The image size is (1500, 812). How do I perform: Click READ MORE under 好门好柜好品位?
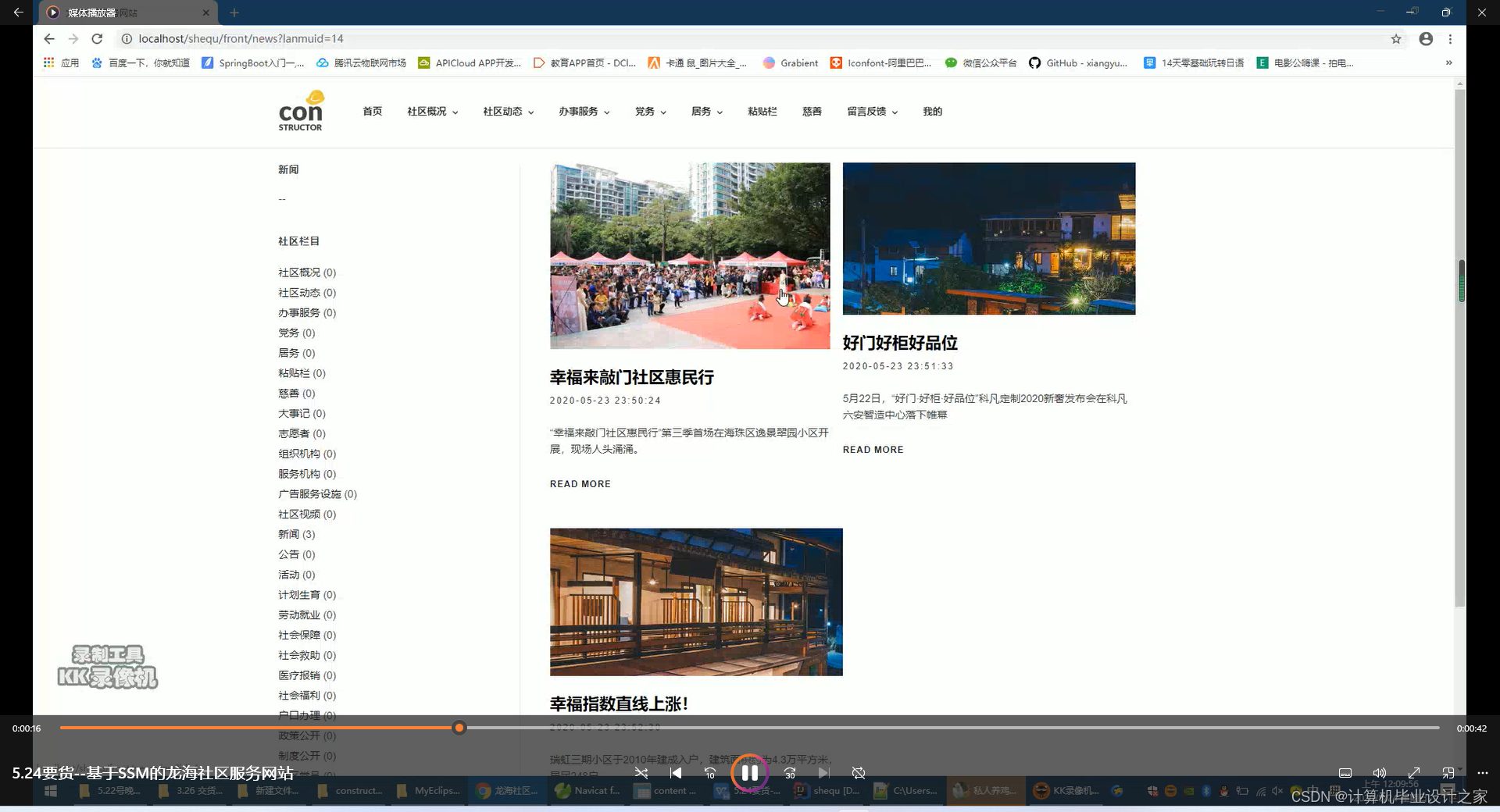click(873, 450)
